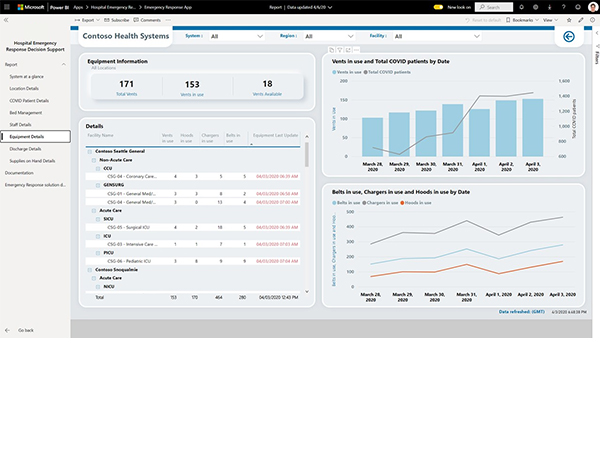The height and width of the screenshot is (450, 600).
Task: Open the toolbar ellipsis after Comments
Action: tap(168, 20)
